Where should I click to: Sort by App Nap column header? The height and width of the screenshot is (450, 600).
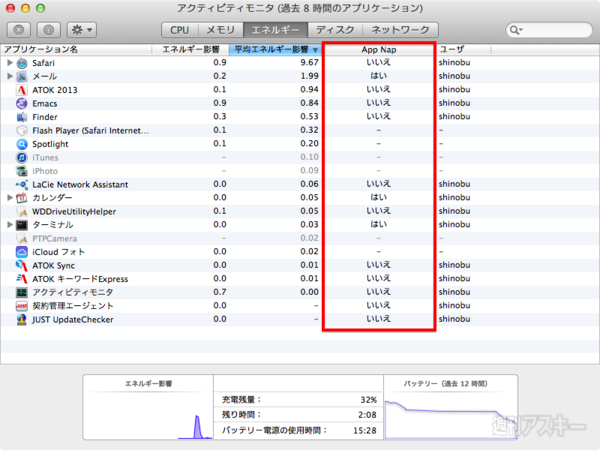point(379,49)
